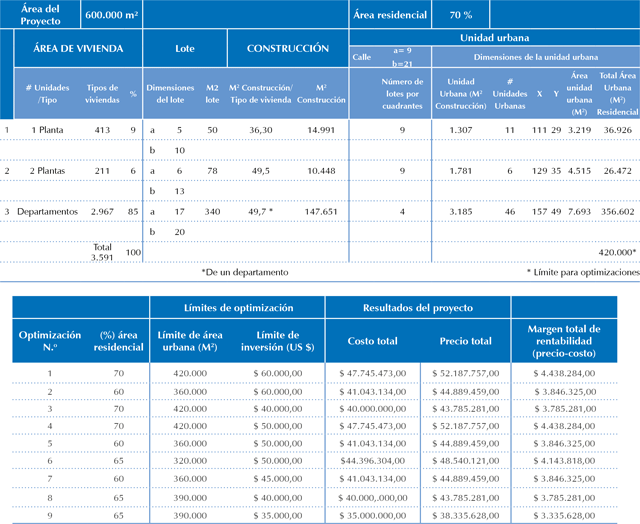The height and width of the screenshot is (524, 640).
Task: Click optimization 1 price '$ 52.187.757,00'
Action: coord(465,373)
